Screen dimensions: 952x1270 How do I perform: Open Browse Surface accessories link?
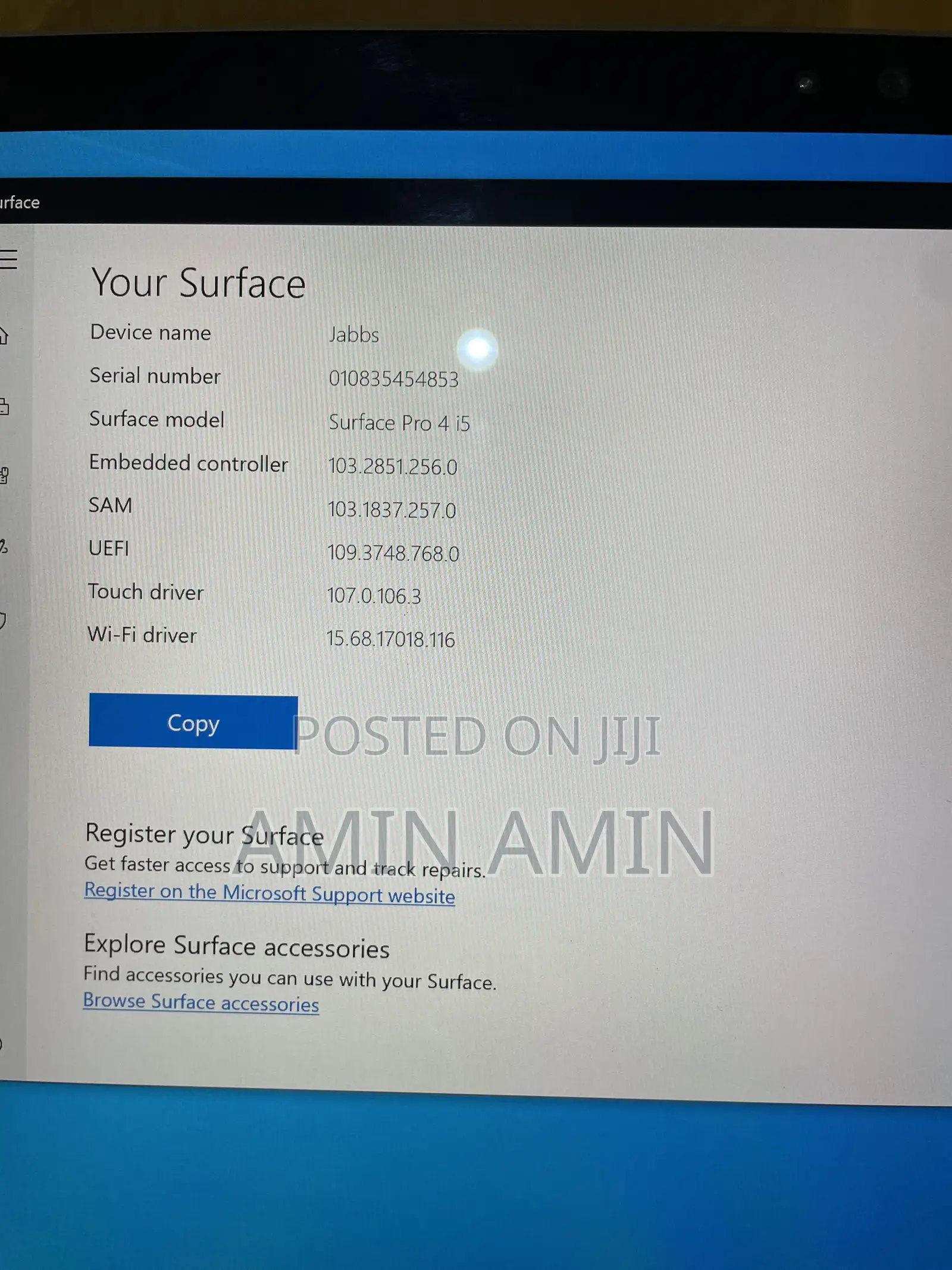pyautogui.click(x=201, y=1002)
